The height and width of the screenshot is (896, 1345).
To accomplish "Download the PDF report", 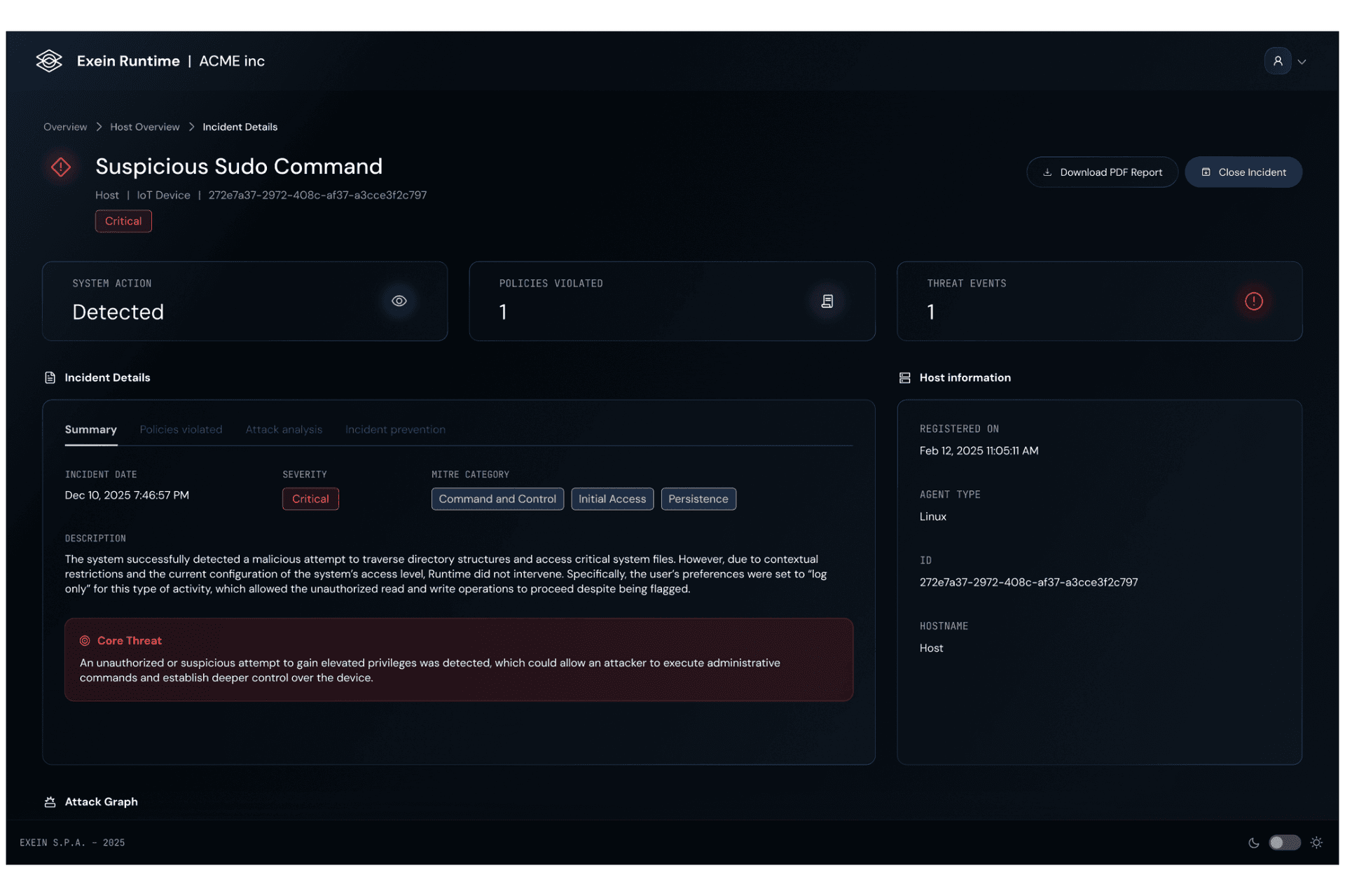I will tap(1102, 172).
